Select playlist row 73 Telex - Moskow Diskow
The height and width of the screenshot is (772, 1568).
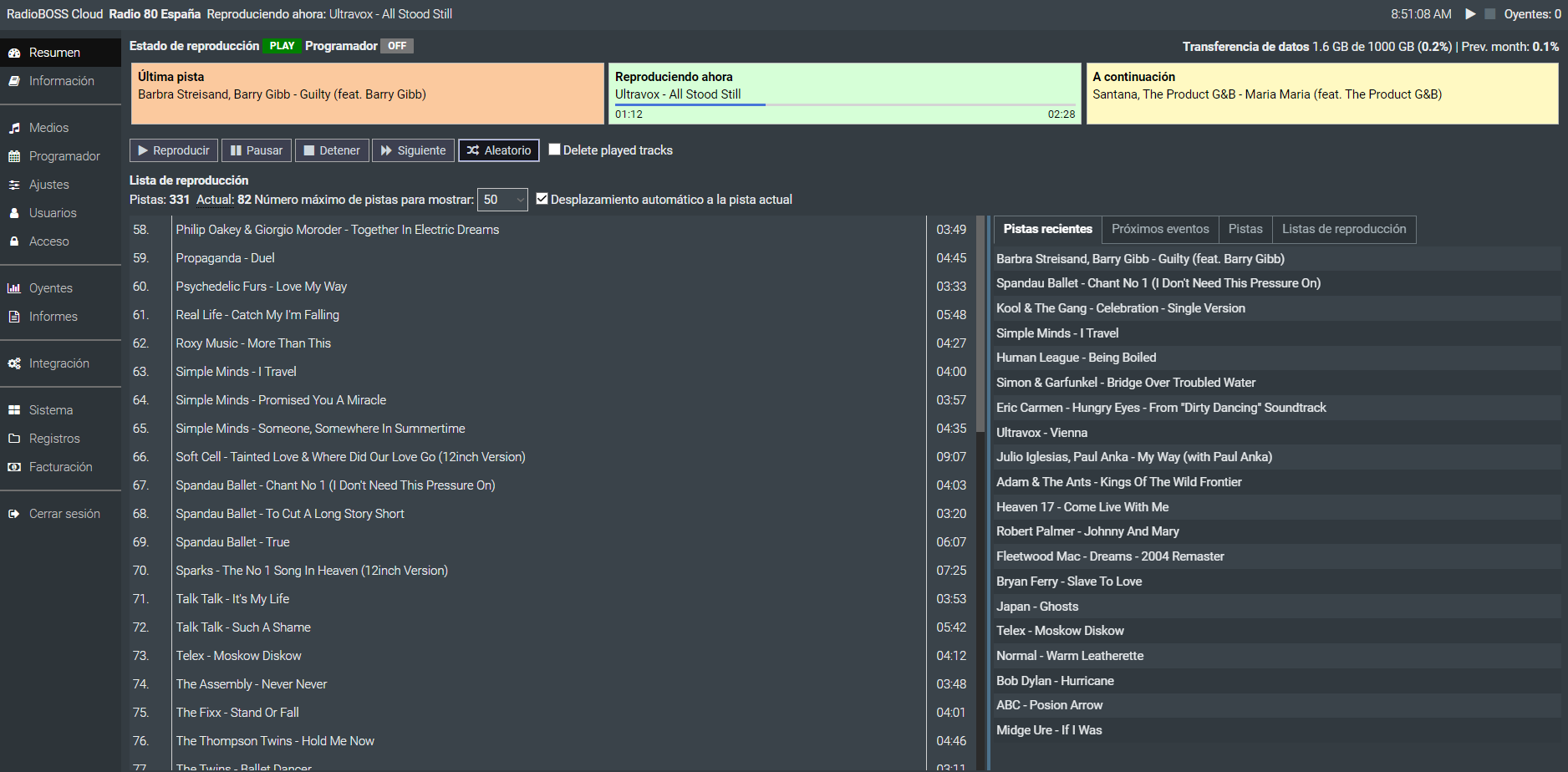point(549,656)
